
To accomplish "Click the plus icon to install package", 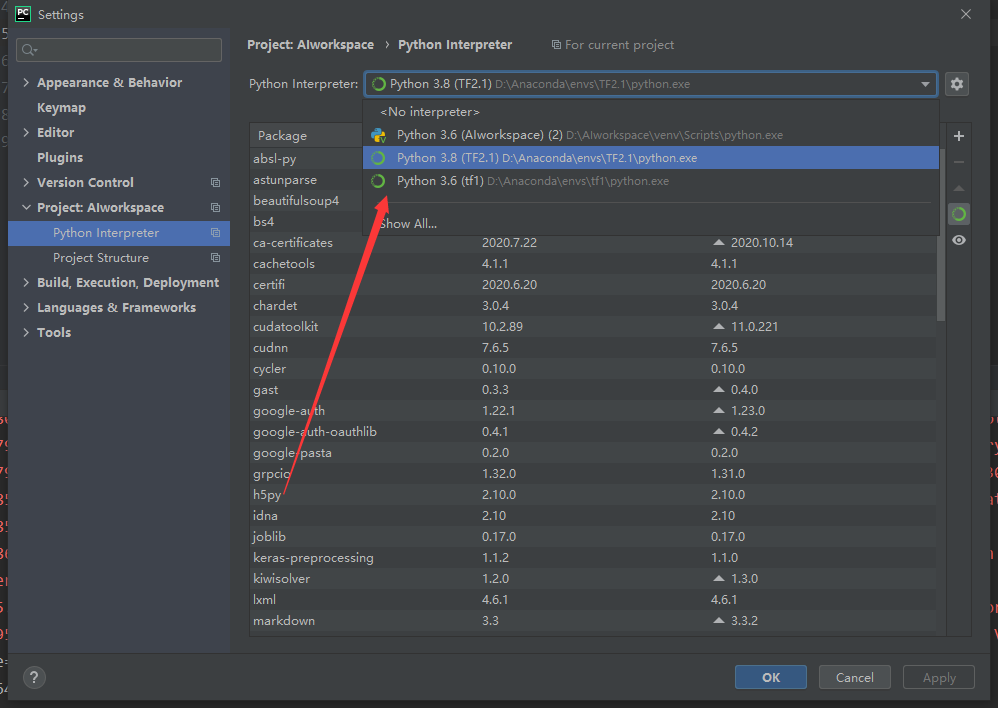I will (959, 136).
